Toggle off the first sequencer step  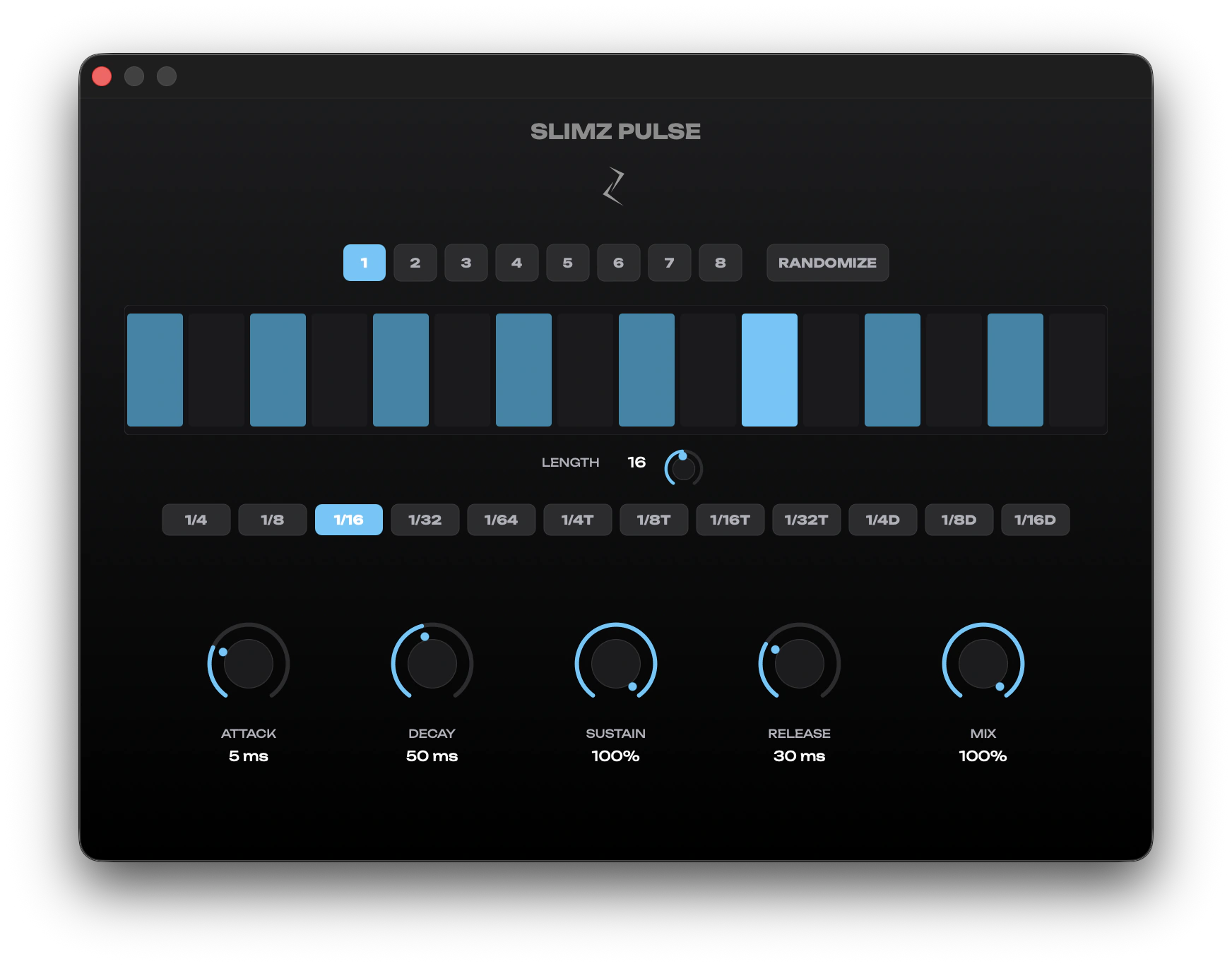pos(155,370)
